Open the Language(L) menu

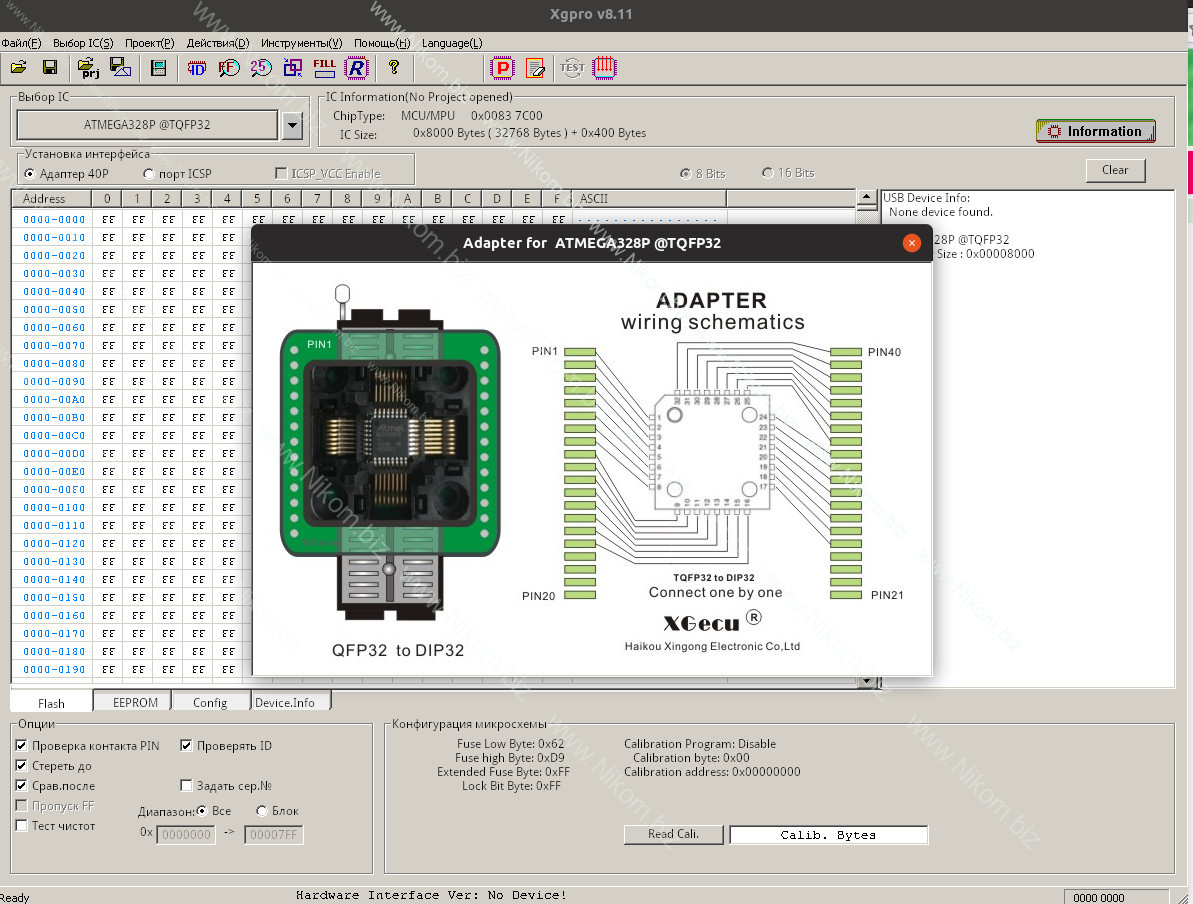(x=452, y=43)
